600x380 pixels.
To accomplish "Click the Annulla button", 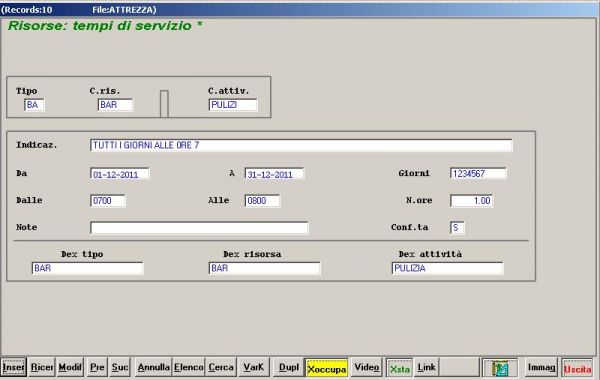I will pos(153,367).
